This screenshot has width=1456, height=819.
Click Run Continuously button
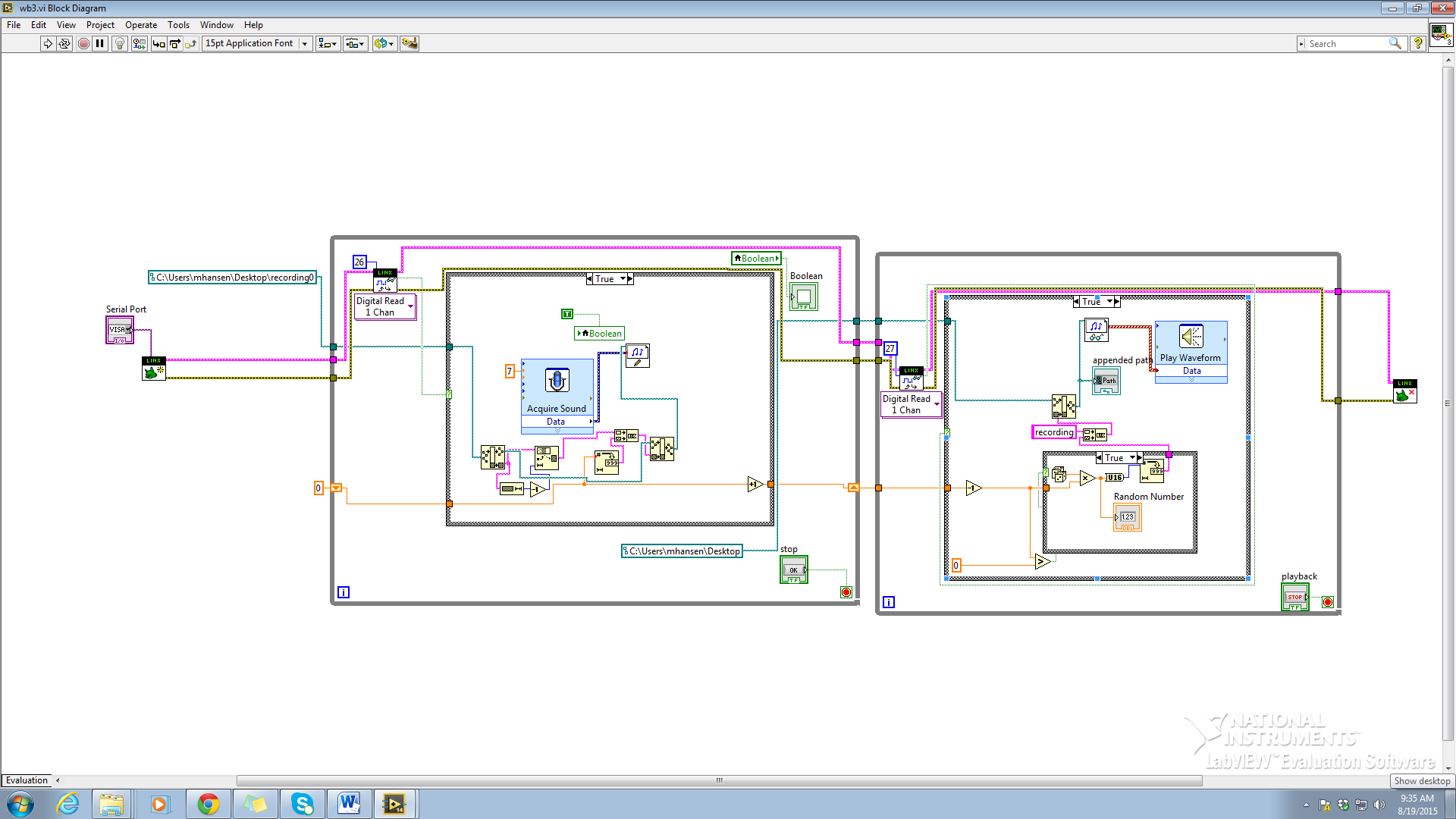point(64,43)
